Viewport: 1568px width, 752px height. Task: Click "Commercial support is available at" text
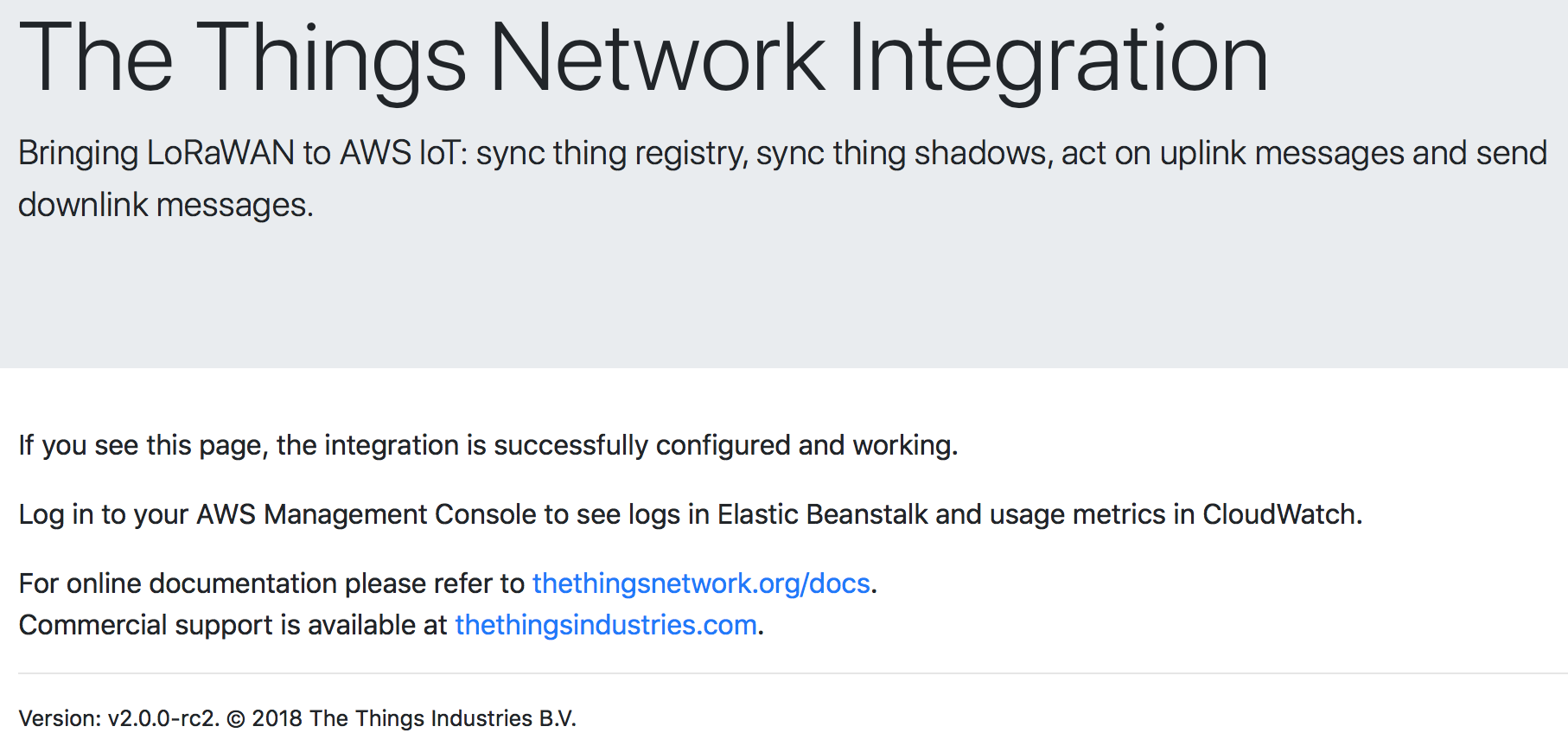pyautogui.click(x=233, y=625)
